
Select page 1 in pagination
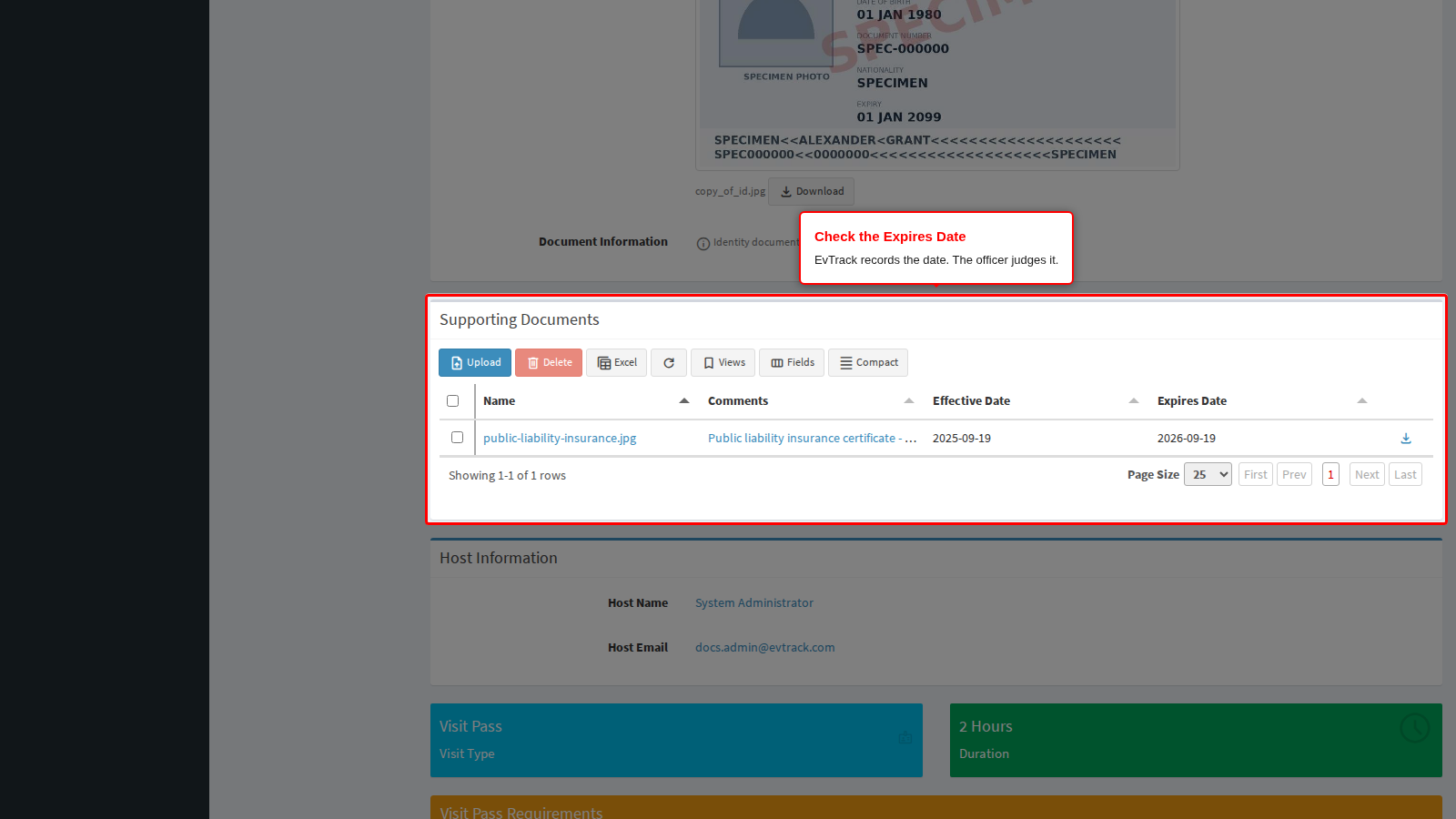1330,474
